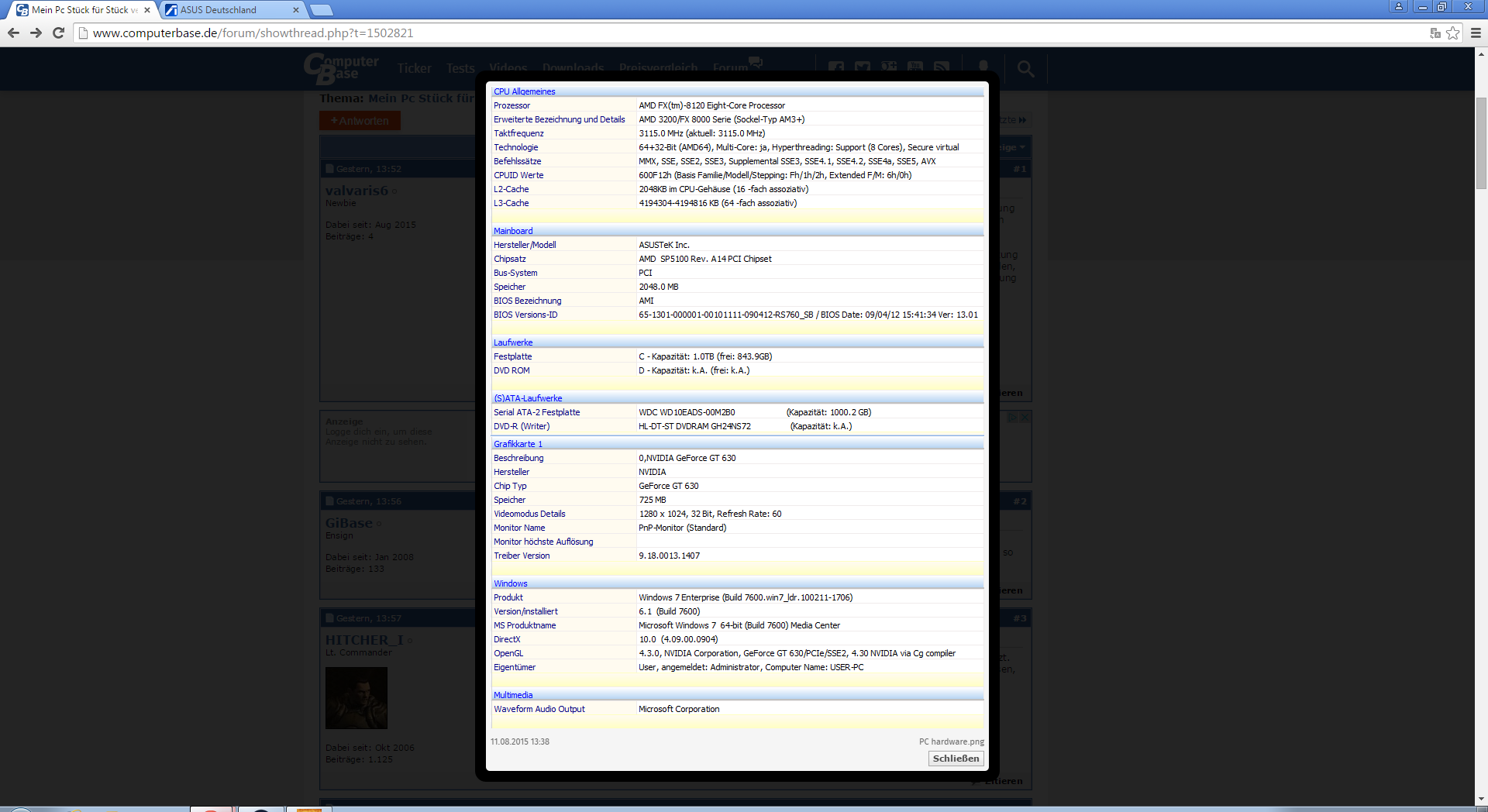Click the ComputerBase logo

[x=341, y=68]
